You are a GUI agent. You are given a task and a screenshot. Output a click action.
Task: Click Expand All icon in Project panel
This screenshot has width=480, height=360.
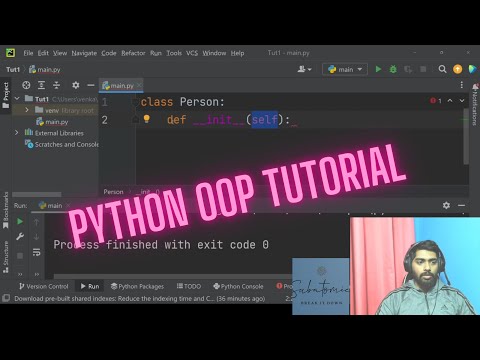pos(41,85)
